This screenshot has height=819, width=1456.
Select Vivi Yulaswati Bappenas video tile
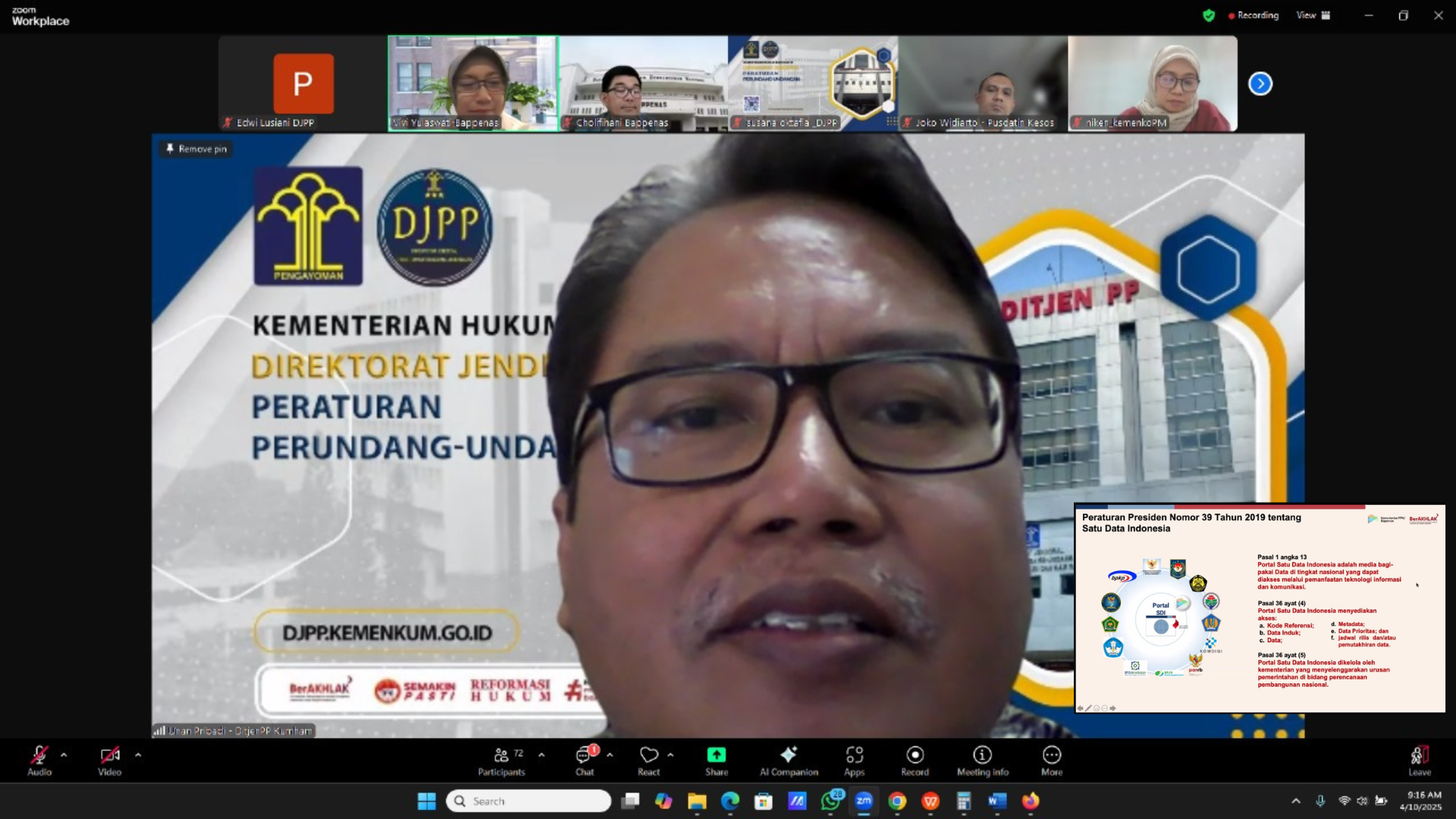473,83
